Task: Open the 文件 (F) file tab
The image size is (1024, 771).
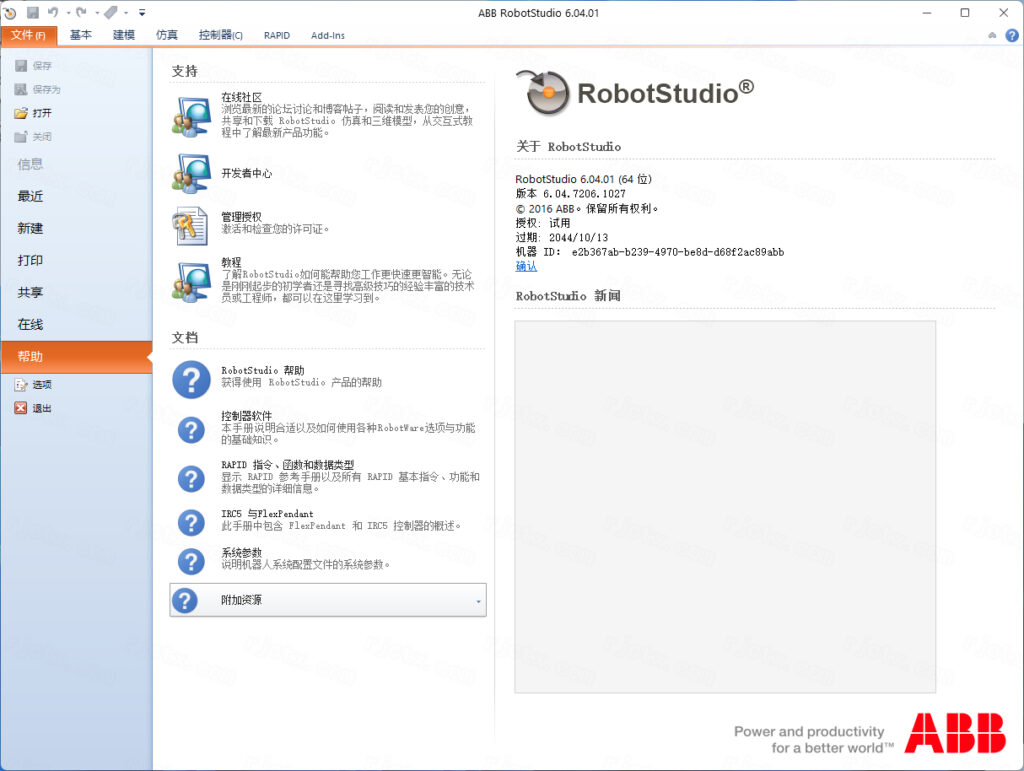Action: tap(28, 35)
